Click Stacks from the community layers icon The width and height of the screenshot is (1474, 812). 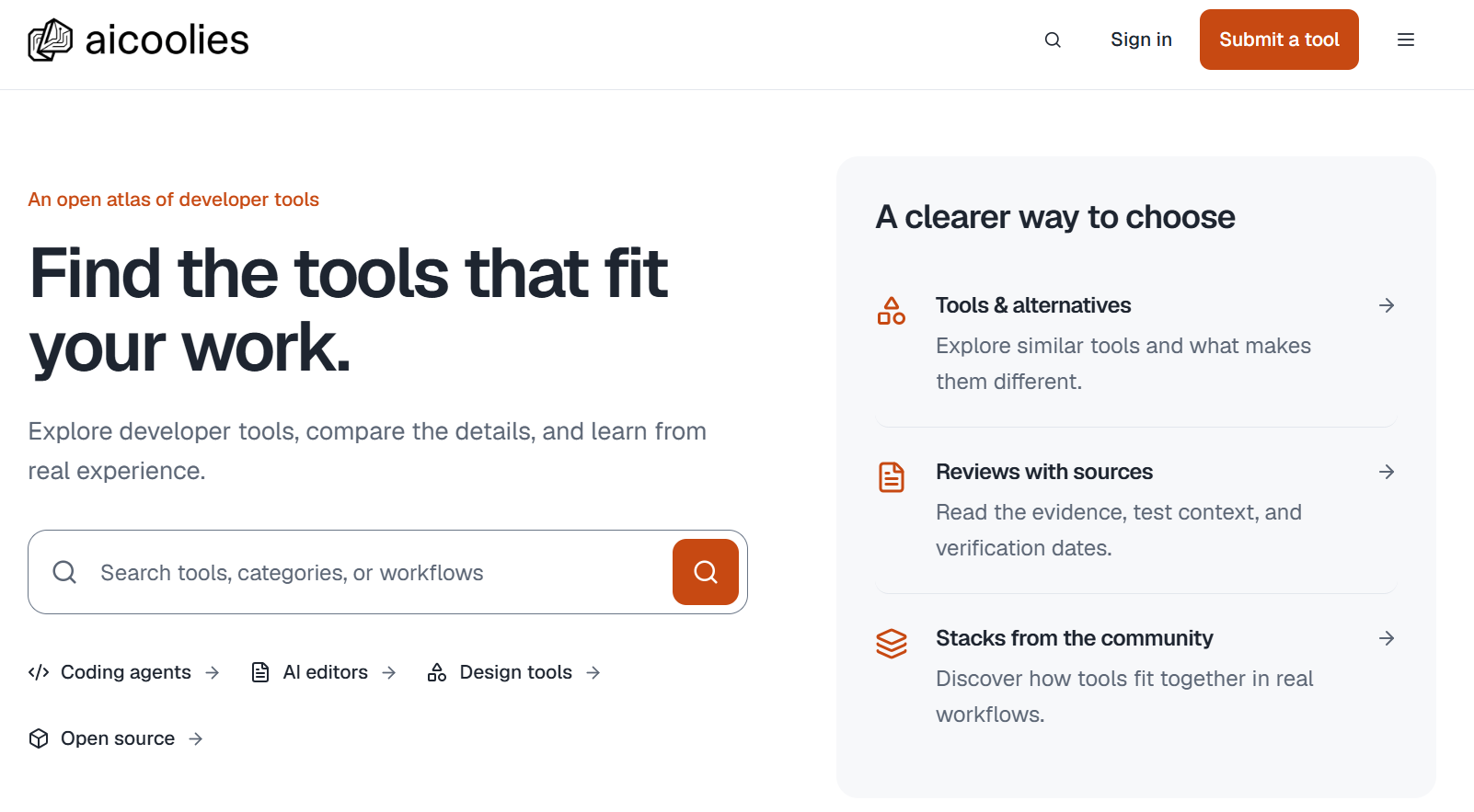tap(892, 644)
